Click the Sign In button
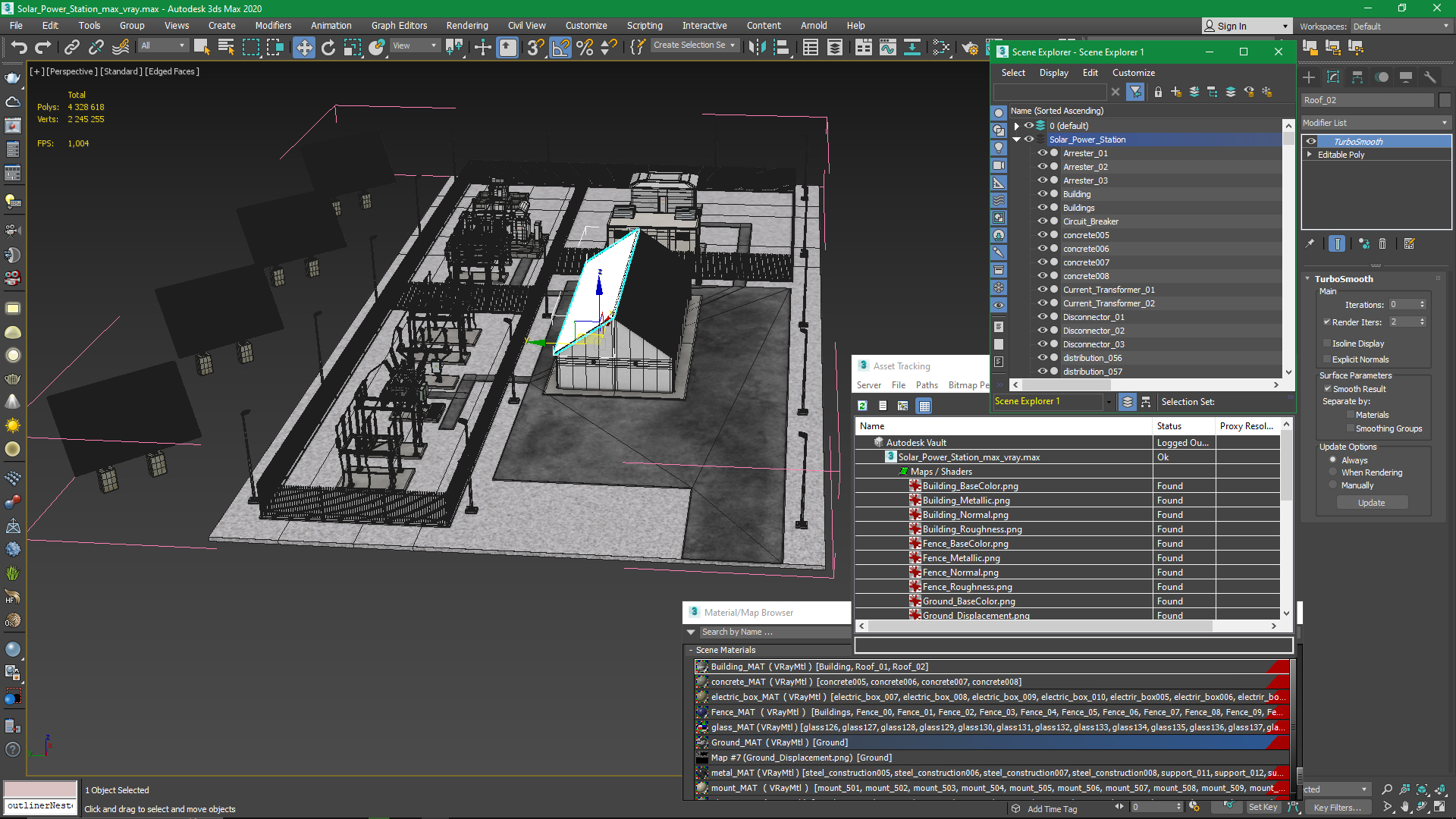Screen dimensions: 1456x819 click(1232, 26)
